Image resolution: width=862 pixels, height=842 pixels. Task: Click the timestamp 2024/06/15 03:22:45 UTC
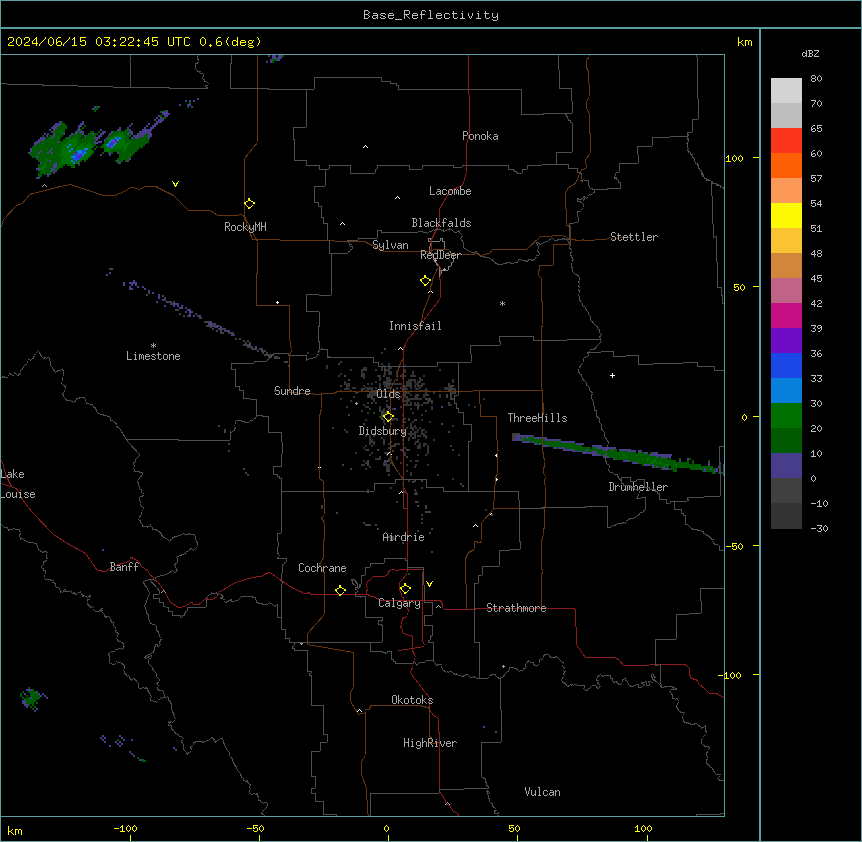99,42
